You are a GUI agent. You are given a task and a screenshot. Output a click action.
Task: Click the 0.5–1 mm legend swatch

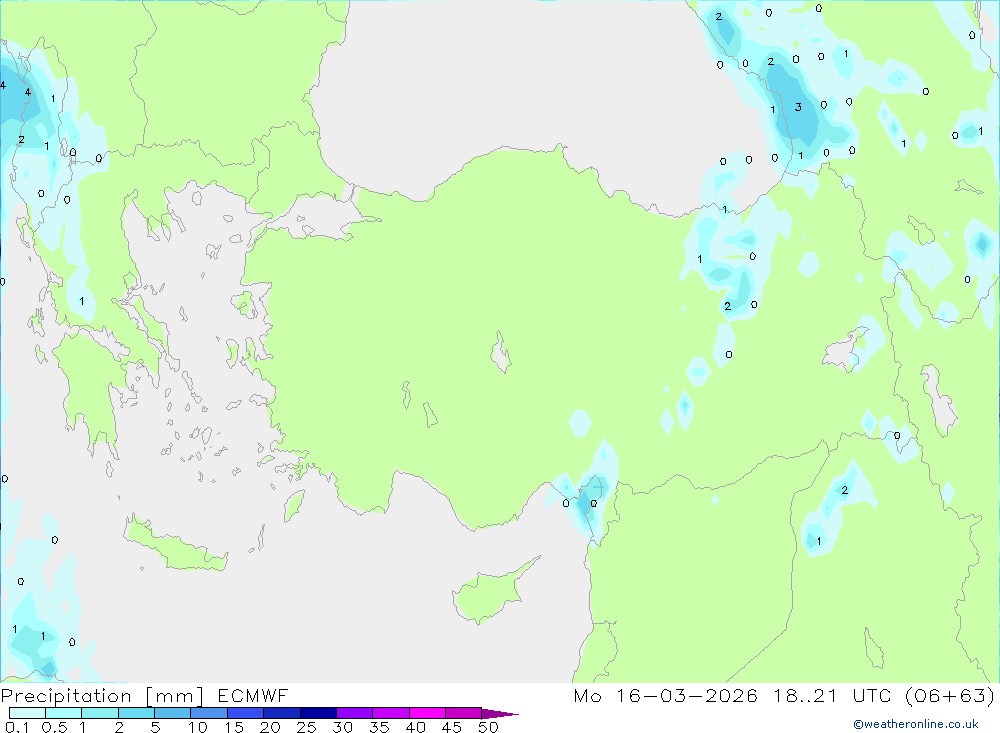click(x=64, y=713)
